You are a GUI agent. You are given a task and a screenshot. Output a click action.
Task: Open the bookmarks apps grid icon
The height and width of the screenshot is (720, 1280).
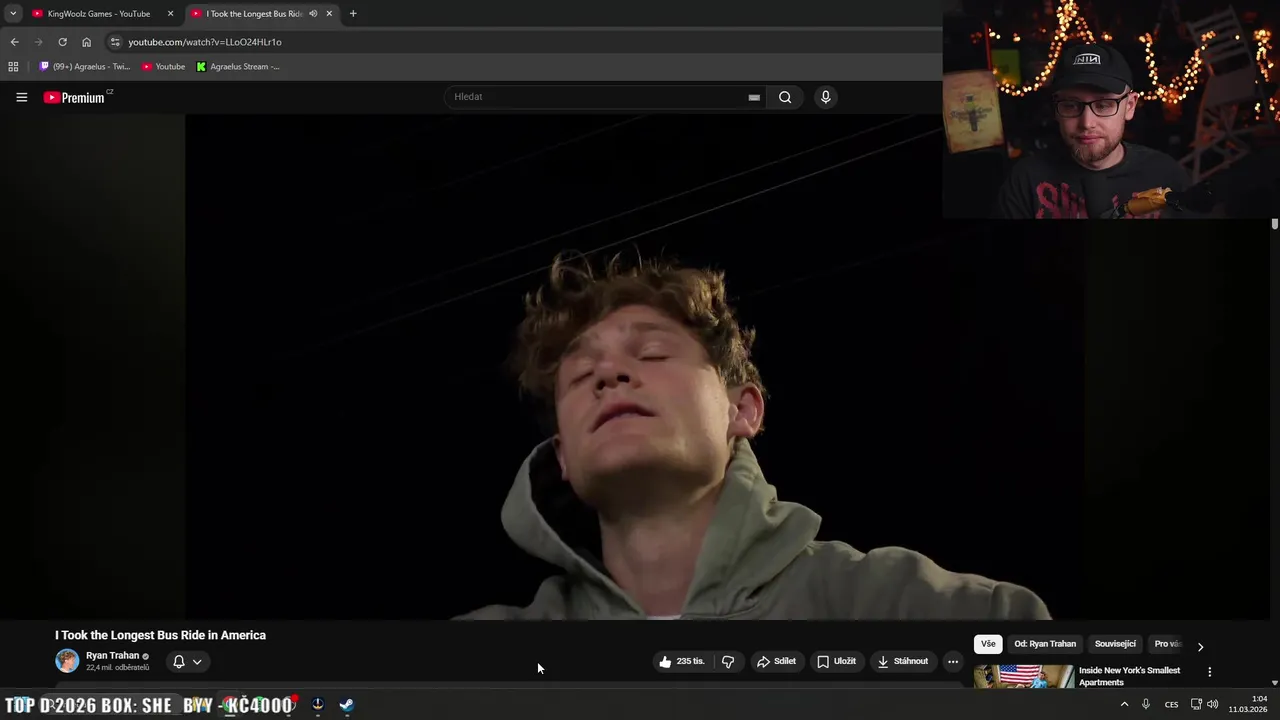pos(13,67)
